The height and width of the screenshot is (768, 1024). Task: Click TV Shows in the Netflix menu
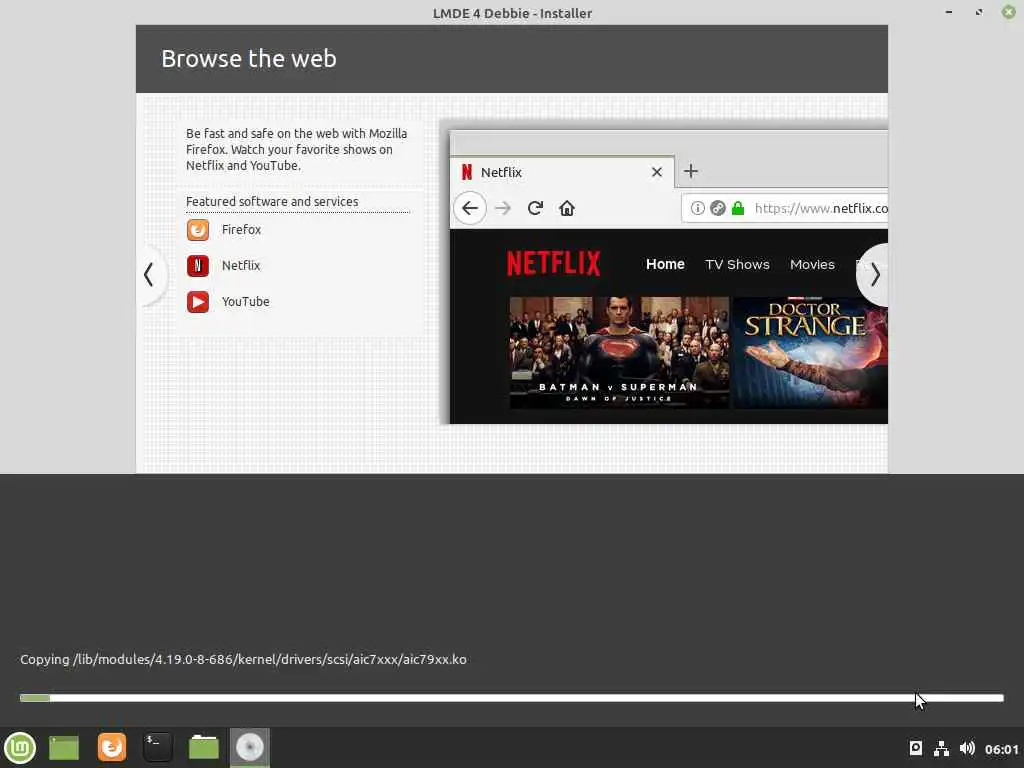737,264
